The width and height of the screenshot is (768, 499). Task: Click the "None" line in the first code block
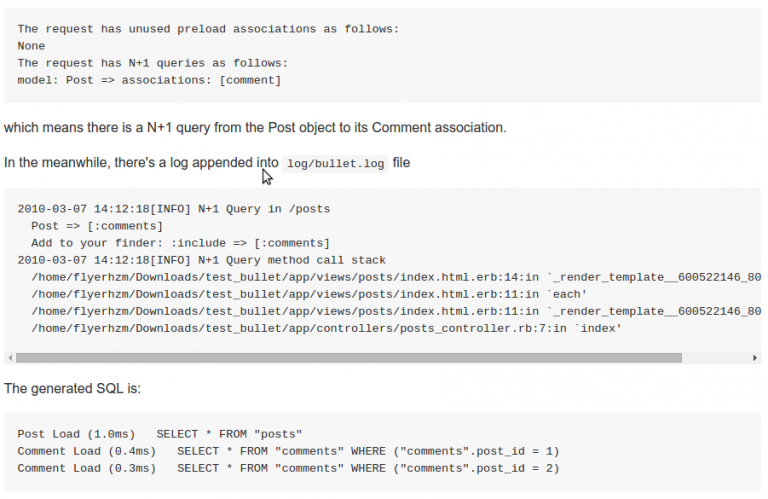[x=31, y=46]
